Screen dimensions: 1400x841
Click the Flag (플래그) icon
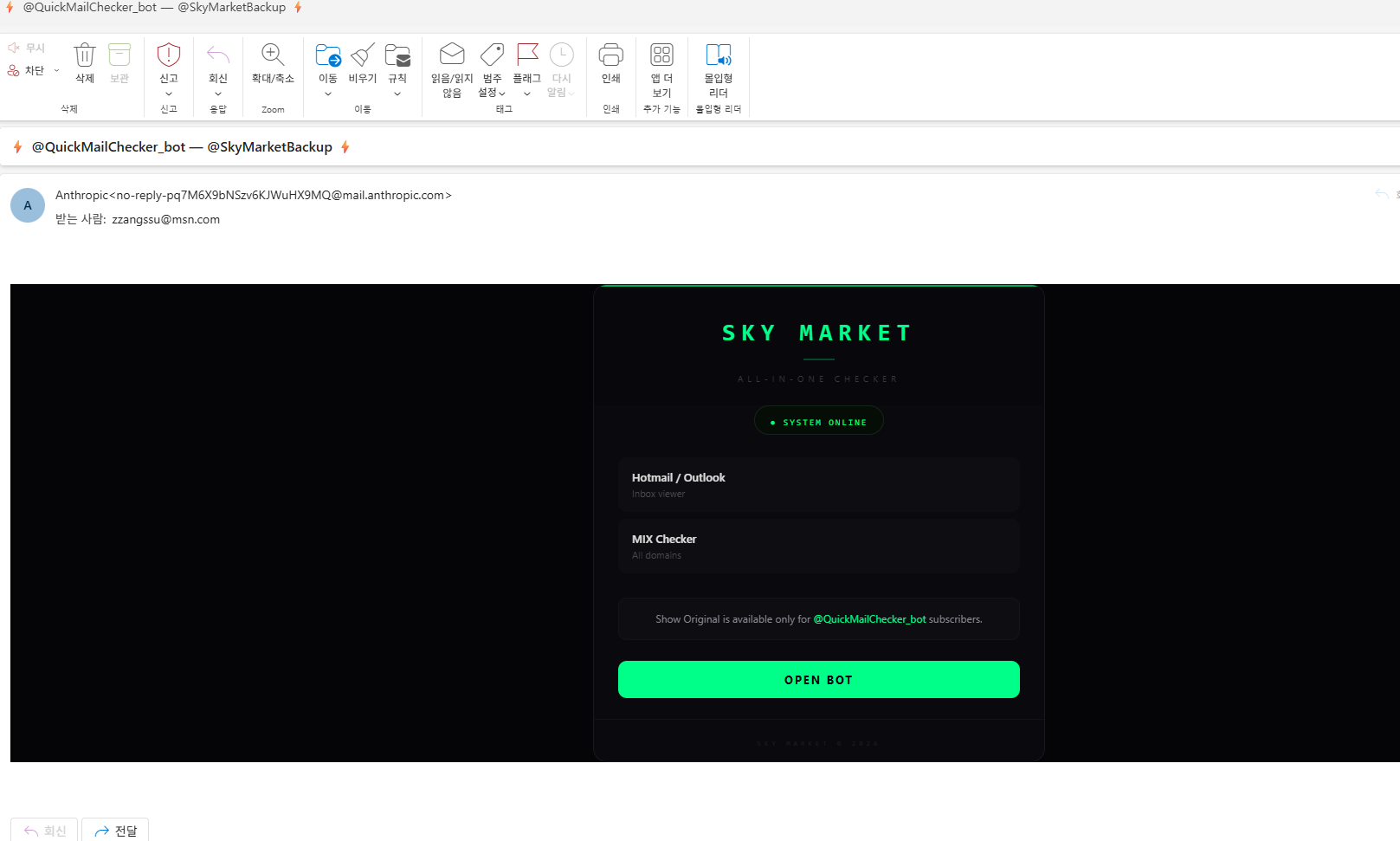[527, 55]
